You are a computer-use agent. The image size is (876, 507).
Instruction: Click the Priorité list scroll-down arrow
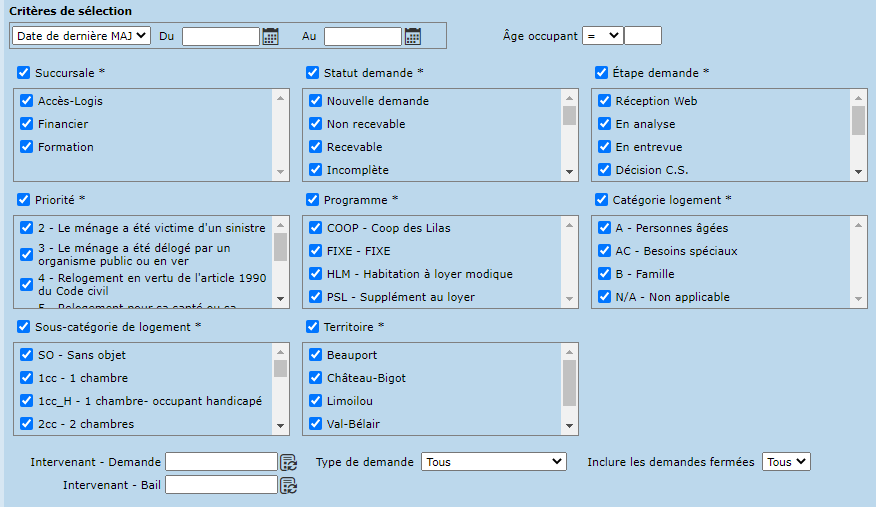[280, 298]
